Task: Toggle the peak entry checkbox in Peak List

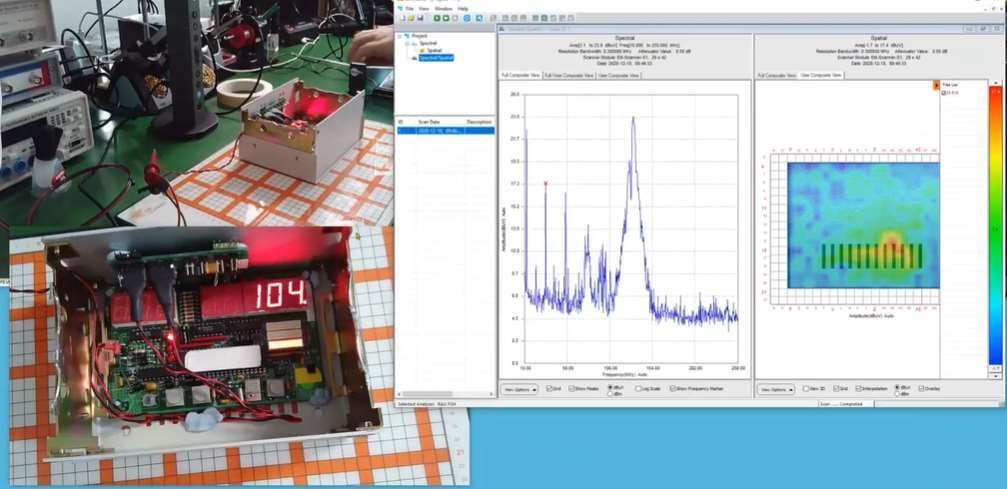Action: [944, 93]
